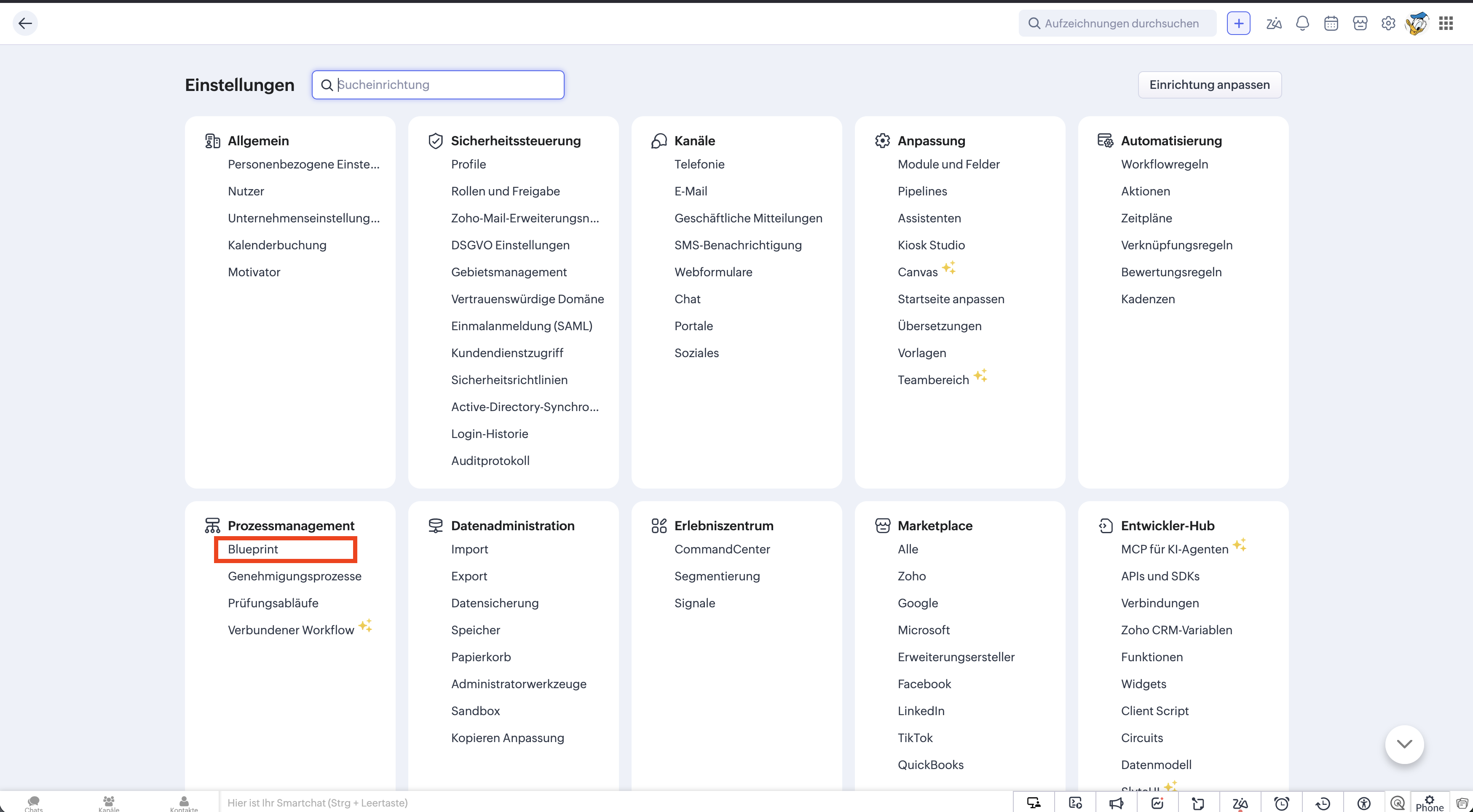Click the plus create-record button
Image resolution: width=1473 pixels, height=812 pixels.
coord(1239,24)
